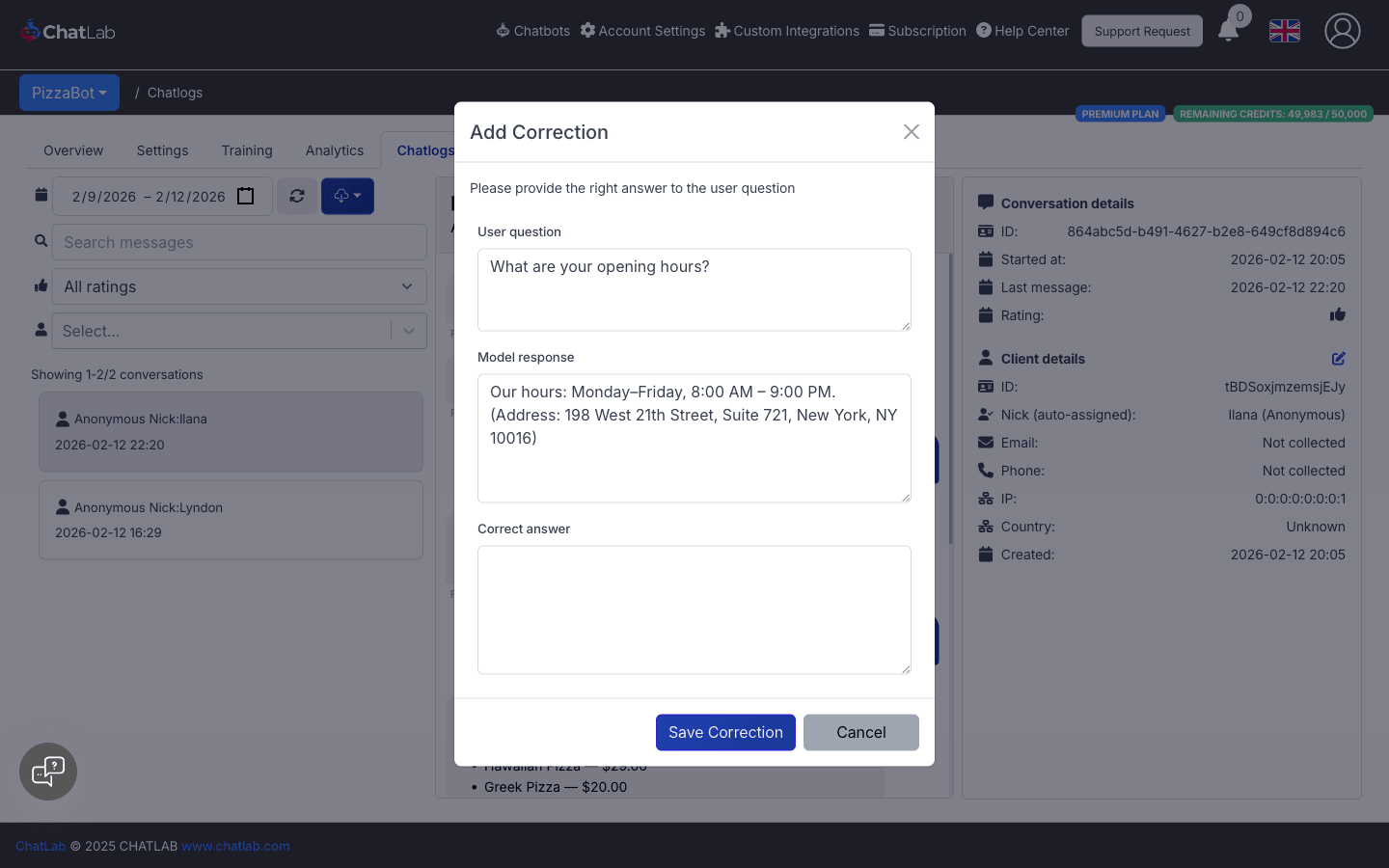The width and height of the screenshot is (1389, 868).
Task: Open the cloud download export button
Action: tap(347, 196)
